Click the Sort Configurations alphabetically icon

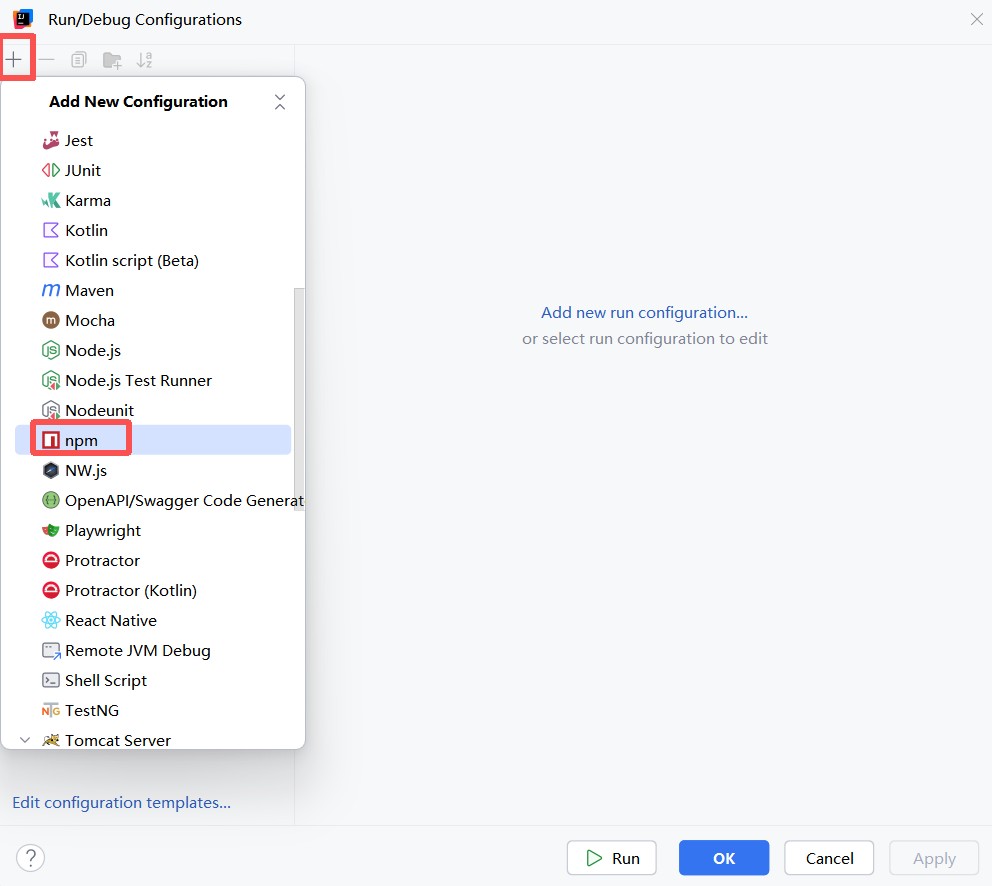click(144, 60)
